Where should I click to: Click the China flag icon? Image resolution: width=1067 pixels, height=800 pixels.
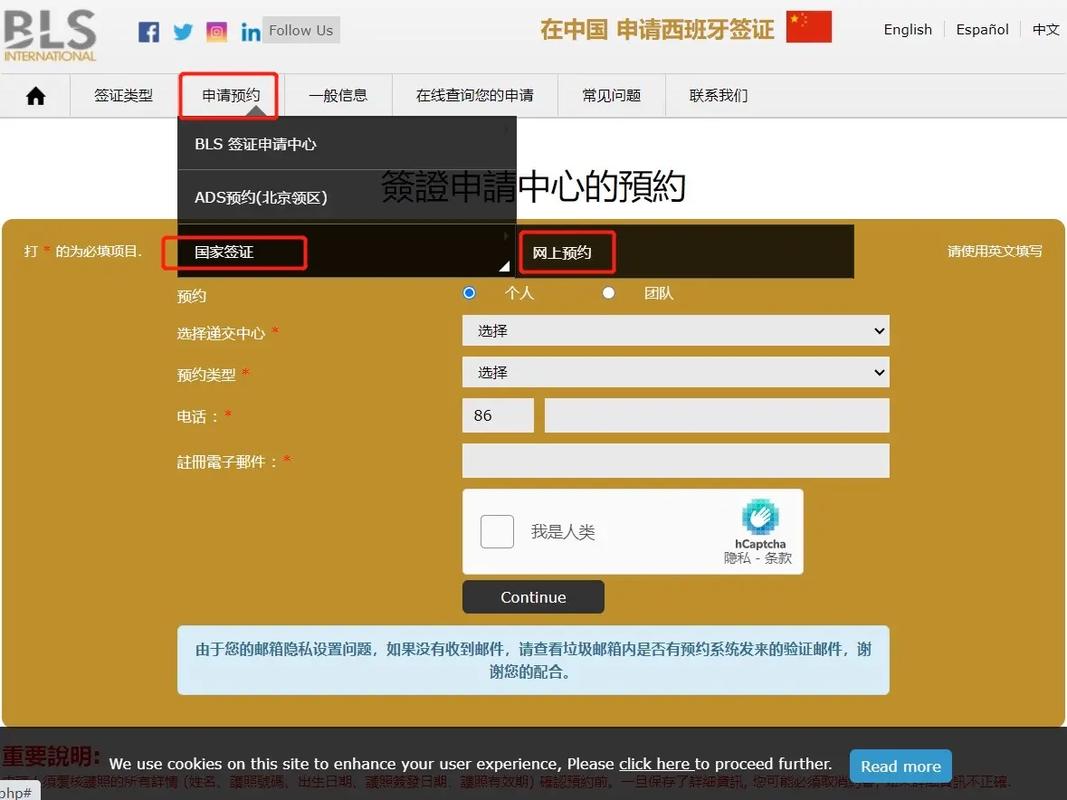coord(808,27)
